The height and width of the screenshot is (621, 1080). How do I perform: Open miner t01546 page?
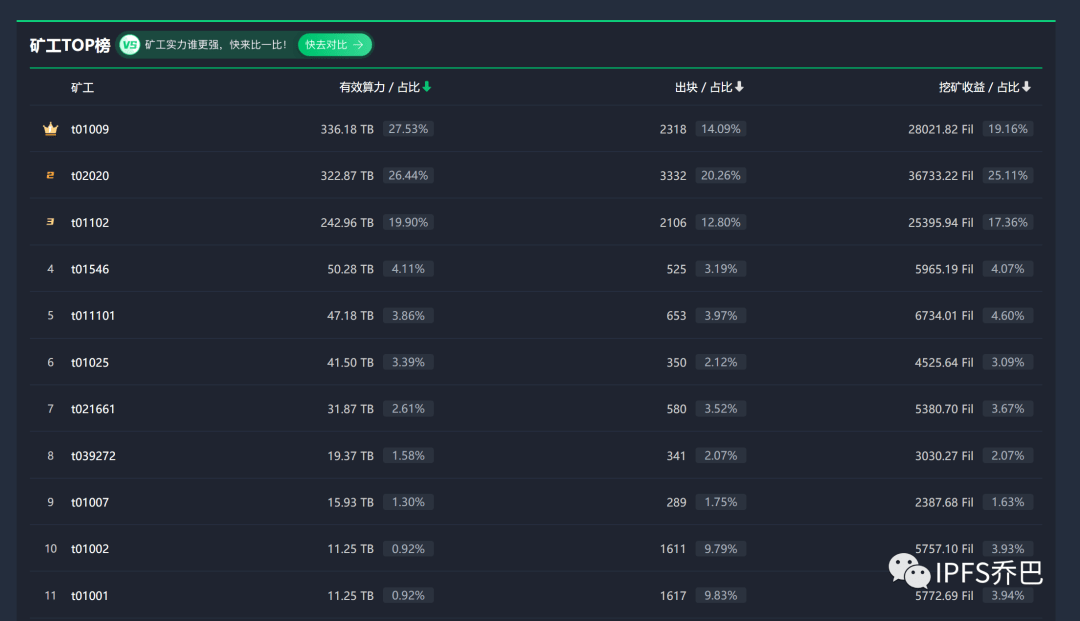[90, 269]
